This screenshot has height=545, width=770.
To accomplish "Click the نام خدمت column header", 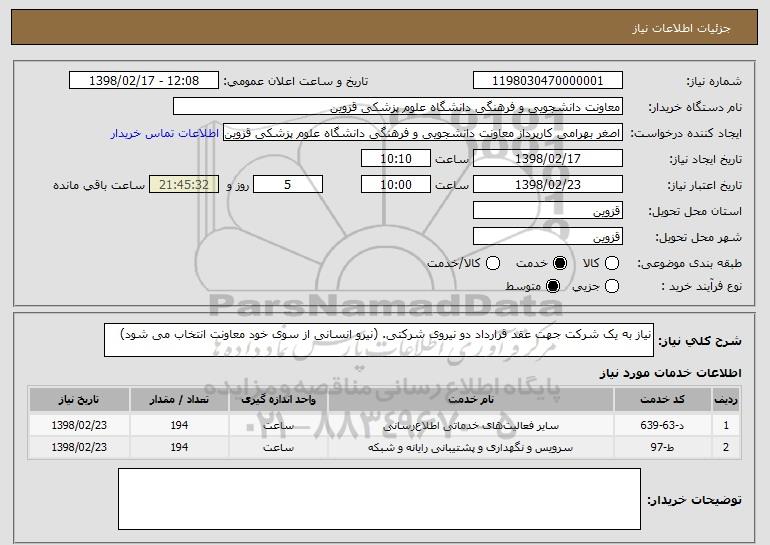I will (x=470, y=400).
